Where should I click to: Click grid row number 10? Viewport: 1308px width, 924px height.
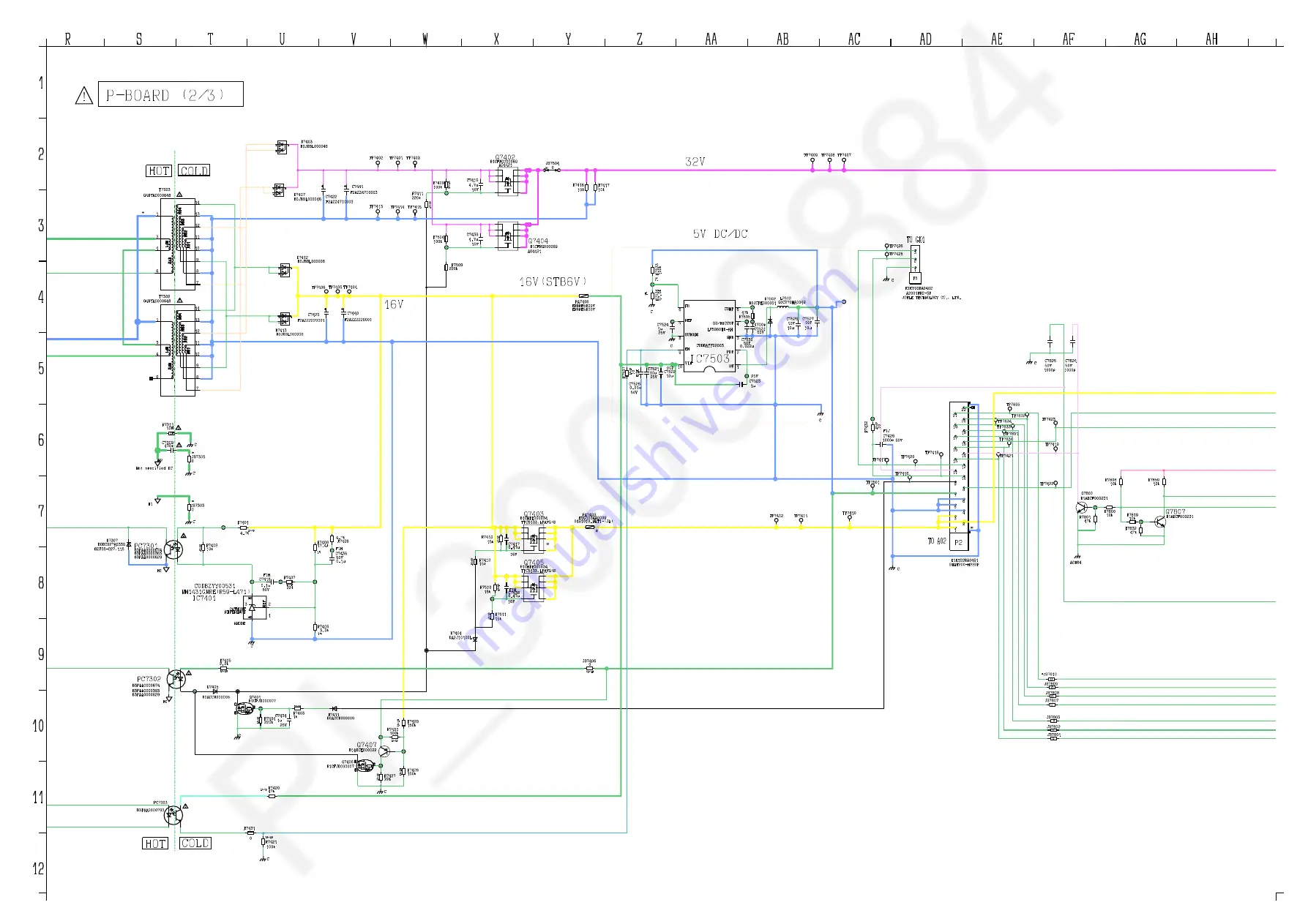click(x=38, y=726)
